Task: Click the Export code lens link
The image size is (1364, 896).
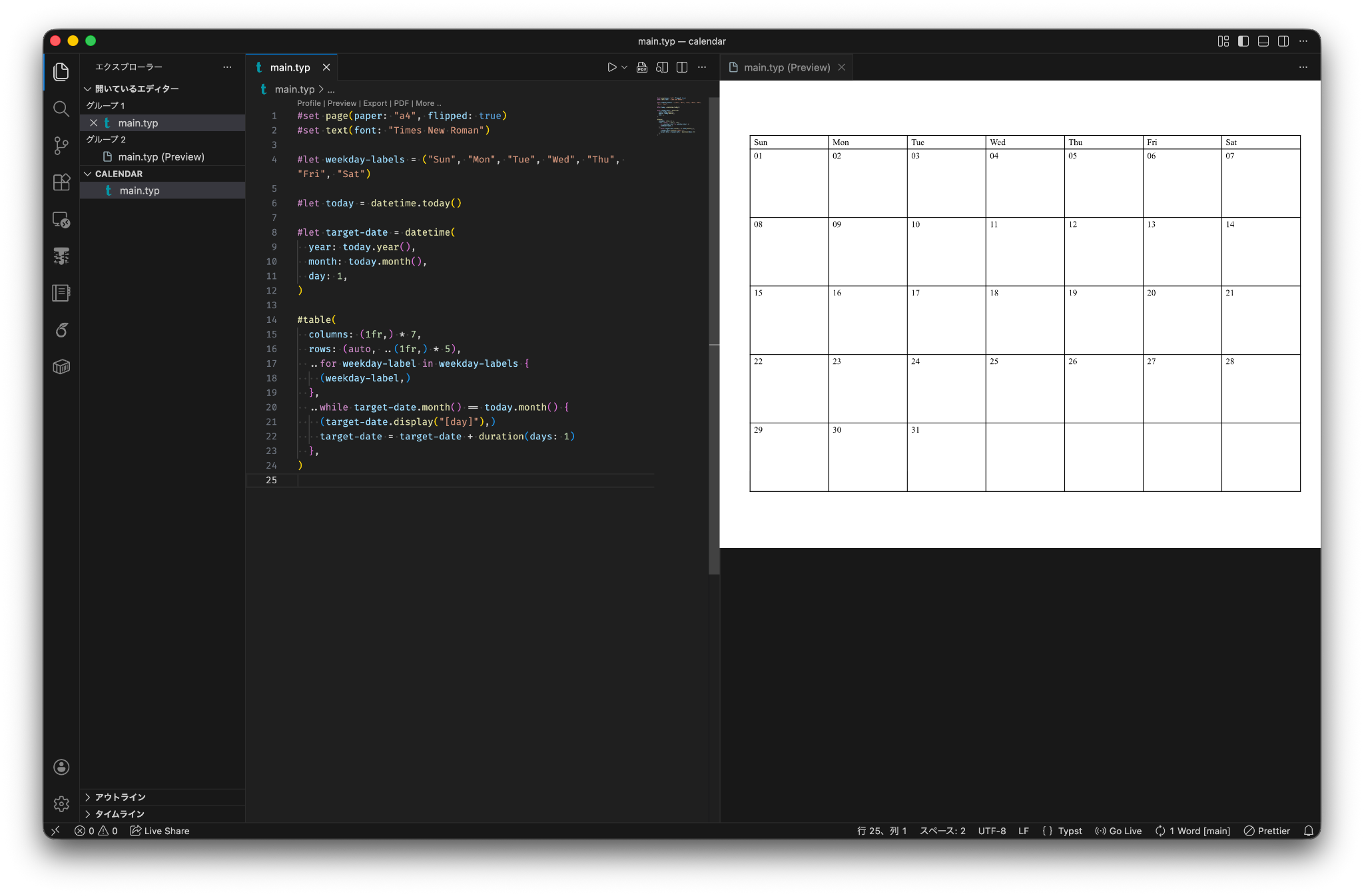Action: pyautogui.click(x=375, y=103)
